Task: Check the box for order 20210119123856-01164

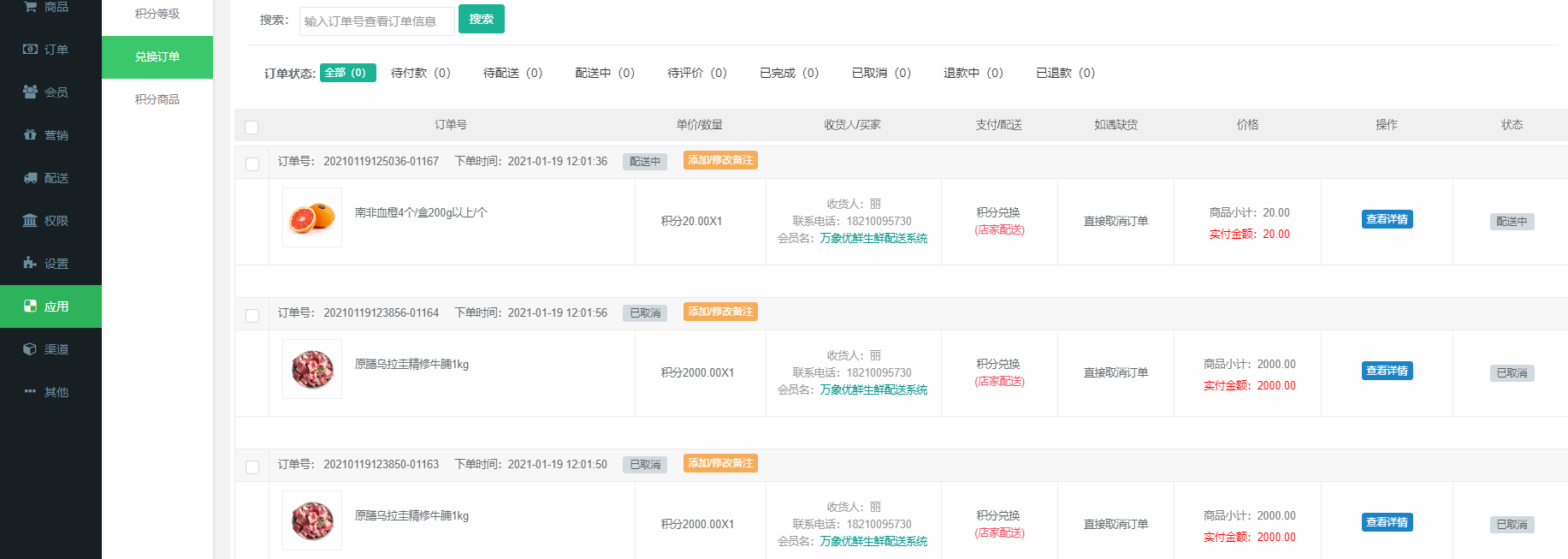Action: tap(252, 316)
